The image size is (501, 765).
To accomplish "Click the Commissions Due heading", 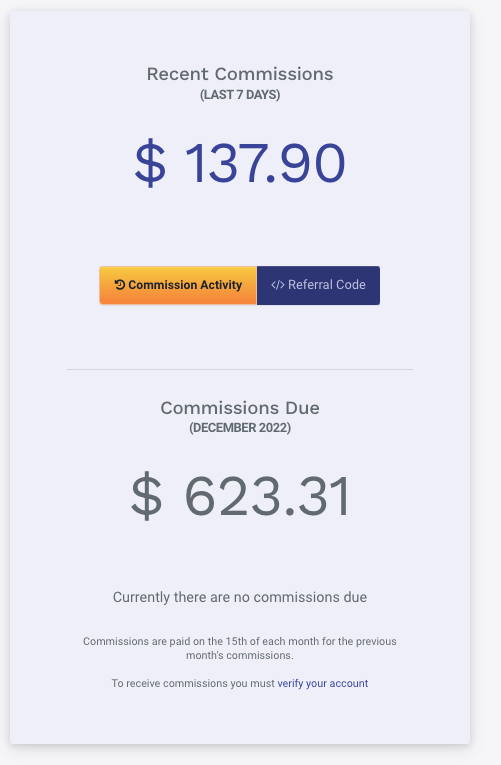I will (240, 408).
